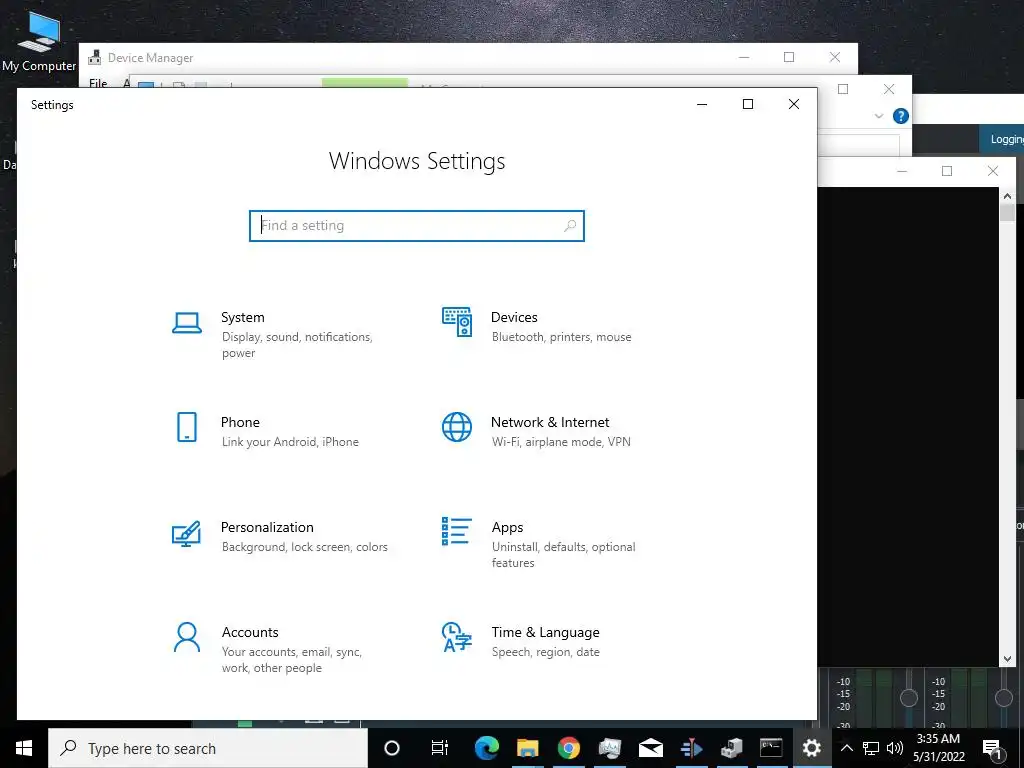Click 'Uninstall, defaults, optional features' text
Screen dimensions: 1024x768
563,554
